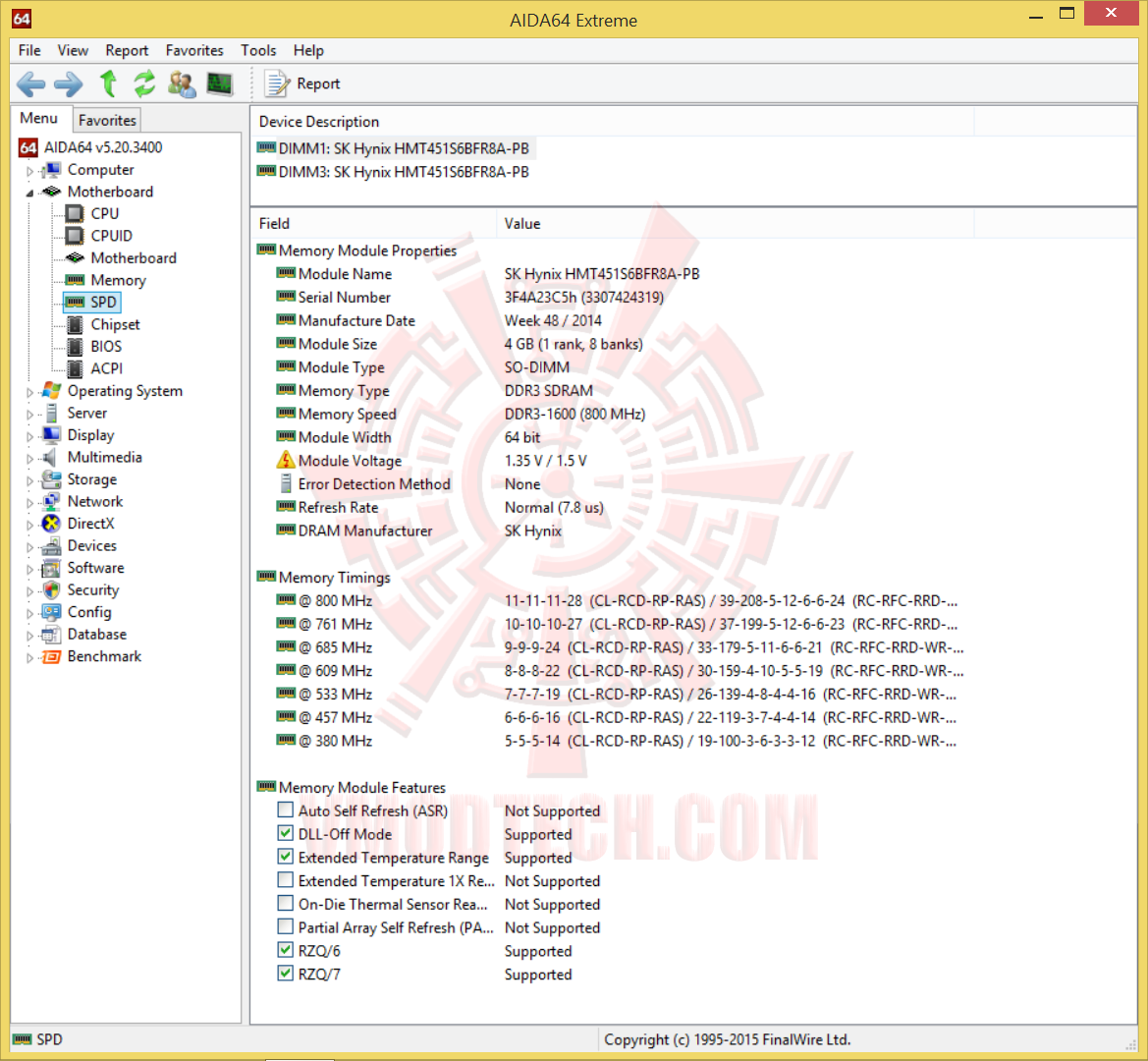
Task: Toggle RZQ/7 checkbox
Action: pyautogui.click(x=286, y=974)
